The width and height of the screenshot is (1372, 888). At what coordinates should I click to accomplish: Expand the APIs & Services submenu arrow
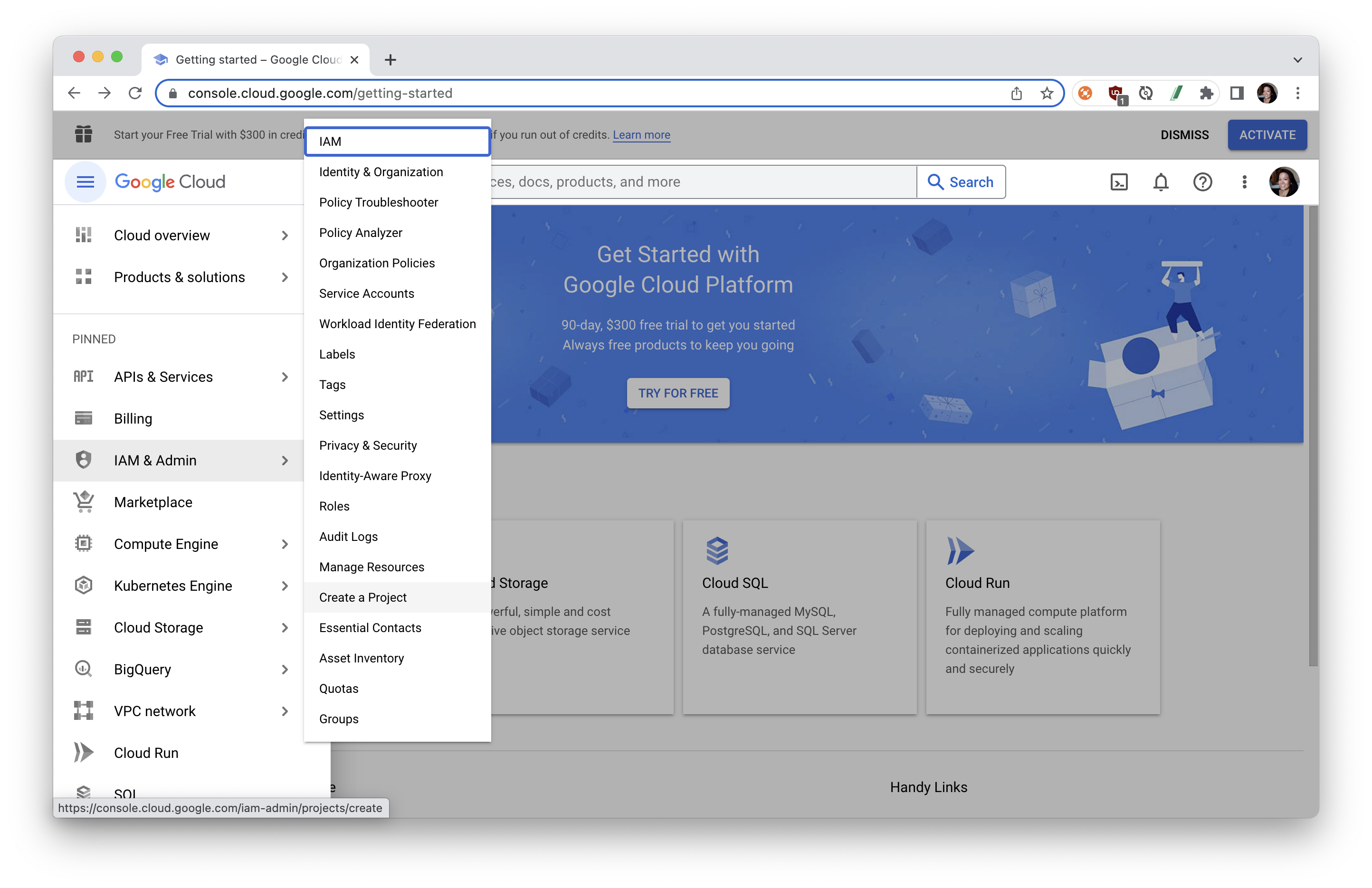click(285, 377)
